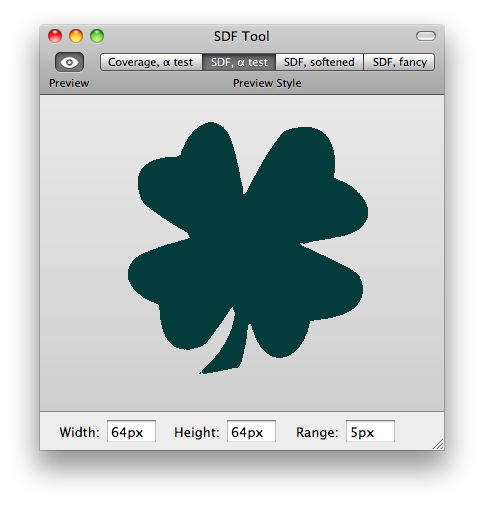Switch to SDF, fancy preview style
The height and width of the screenshot is (505, 484).
click(399, 62)
